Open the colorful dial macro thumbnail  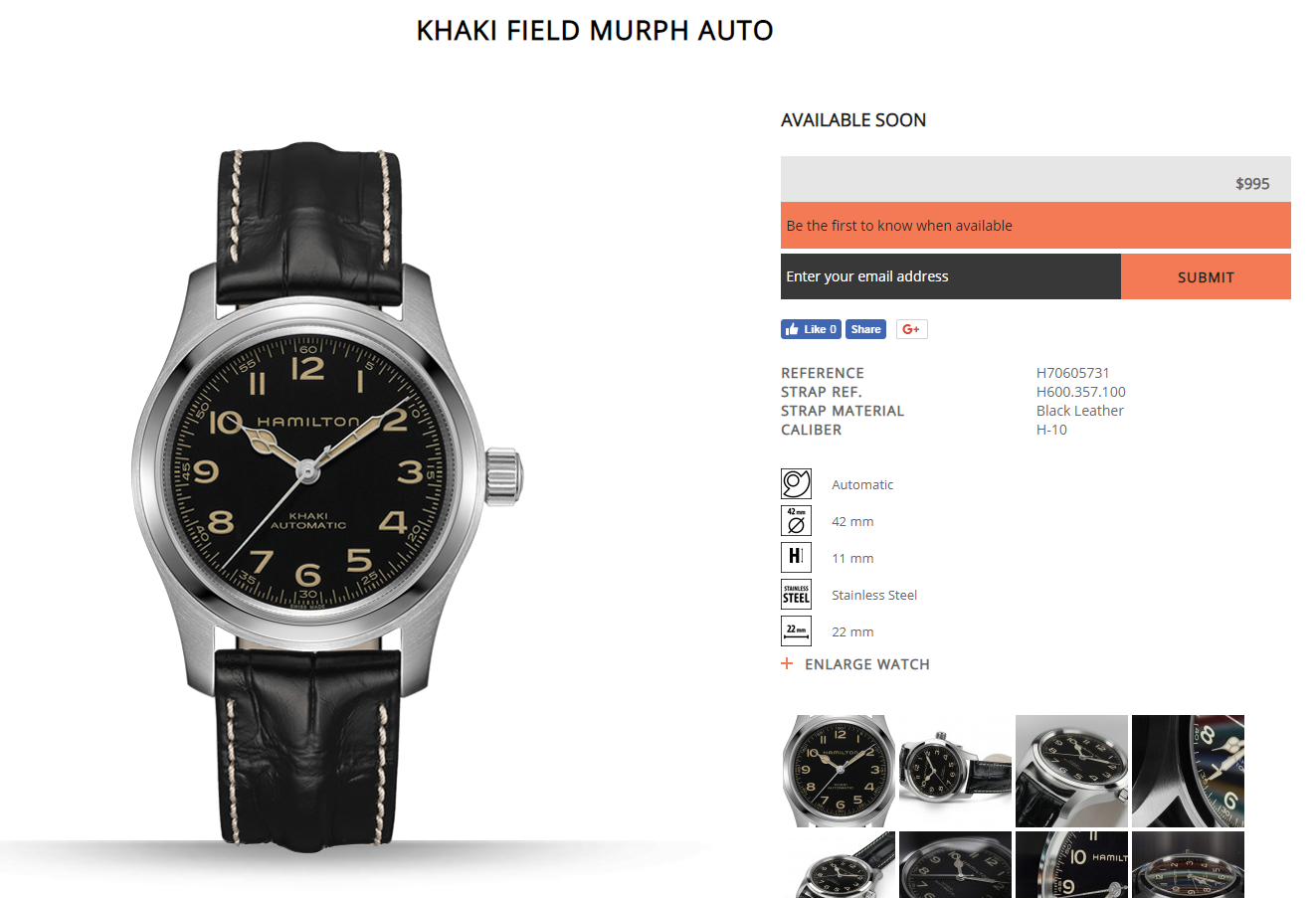[x=1188, y=771]
